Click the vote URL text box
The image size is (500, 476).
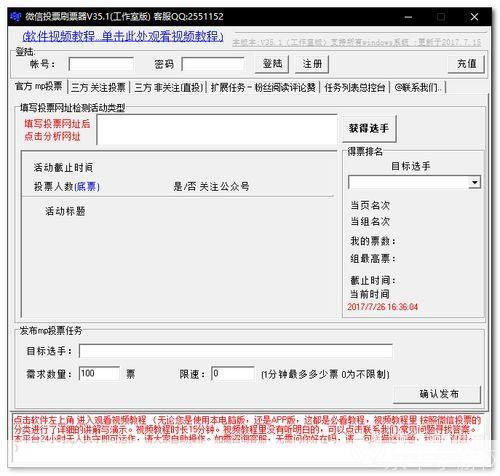click(x=217, y=130)
